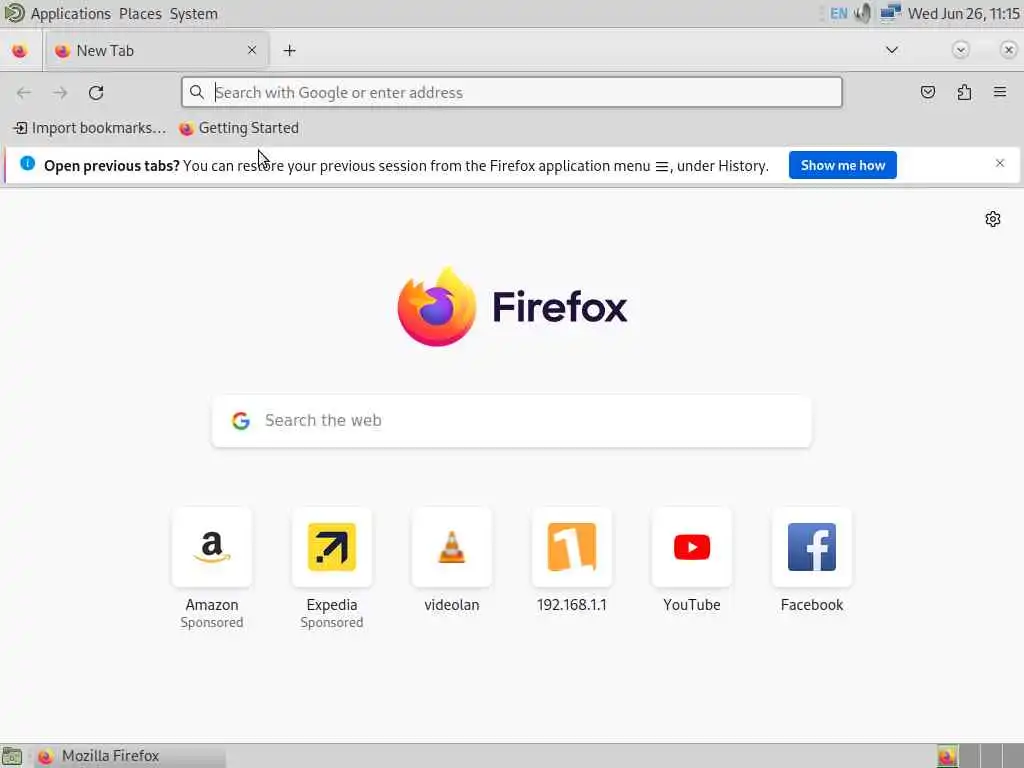The width and height of the screenshot is (1024, 768).
Task: Select the New Tab tab
Action: 157,50
